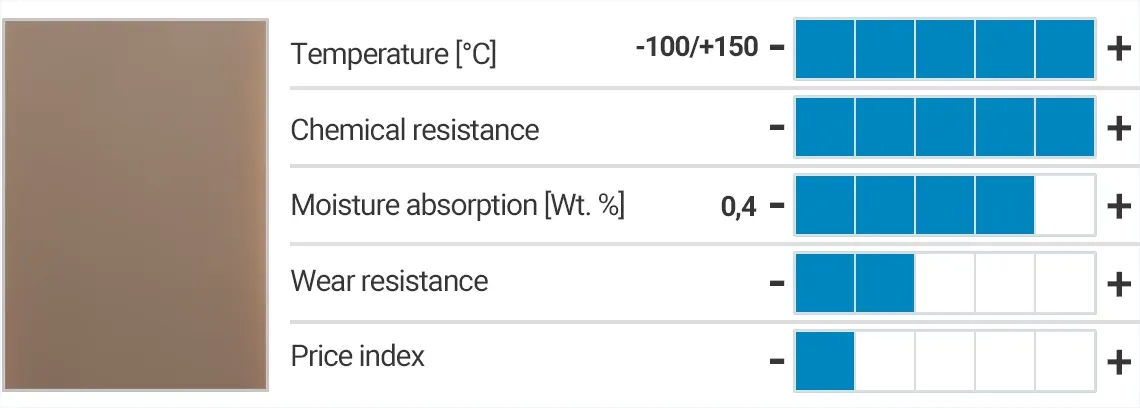This screenshot has width=1140, height=408.
Task: Click the minus sign on Chemical resistance row
Action: tap(777, 128)
